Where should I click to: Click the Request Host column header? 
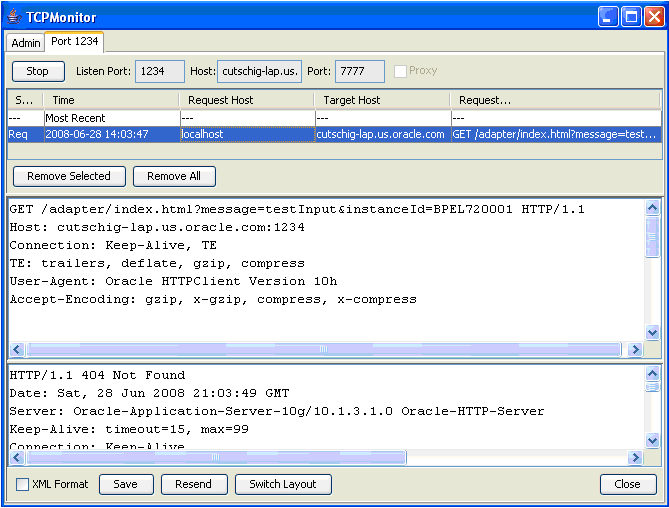click(247, 100)
